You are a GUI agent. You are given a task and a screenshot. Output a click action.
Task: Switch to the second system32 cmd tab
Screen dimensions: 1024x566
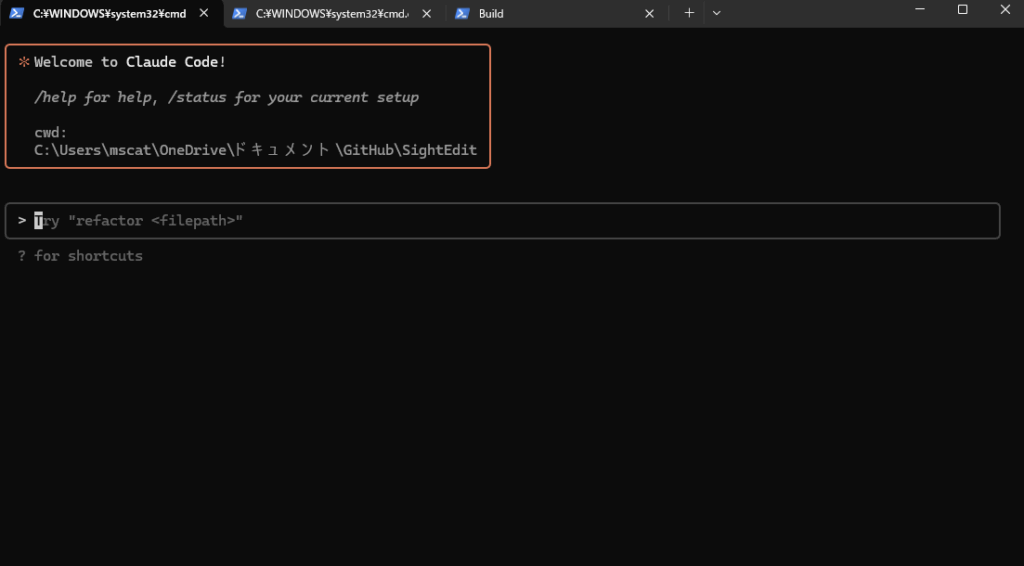332,14
